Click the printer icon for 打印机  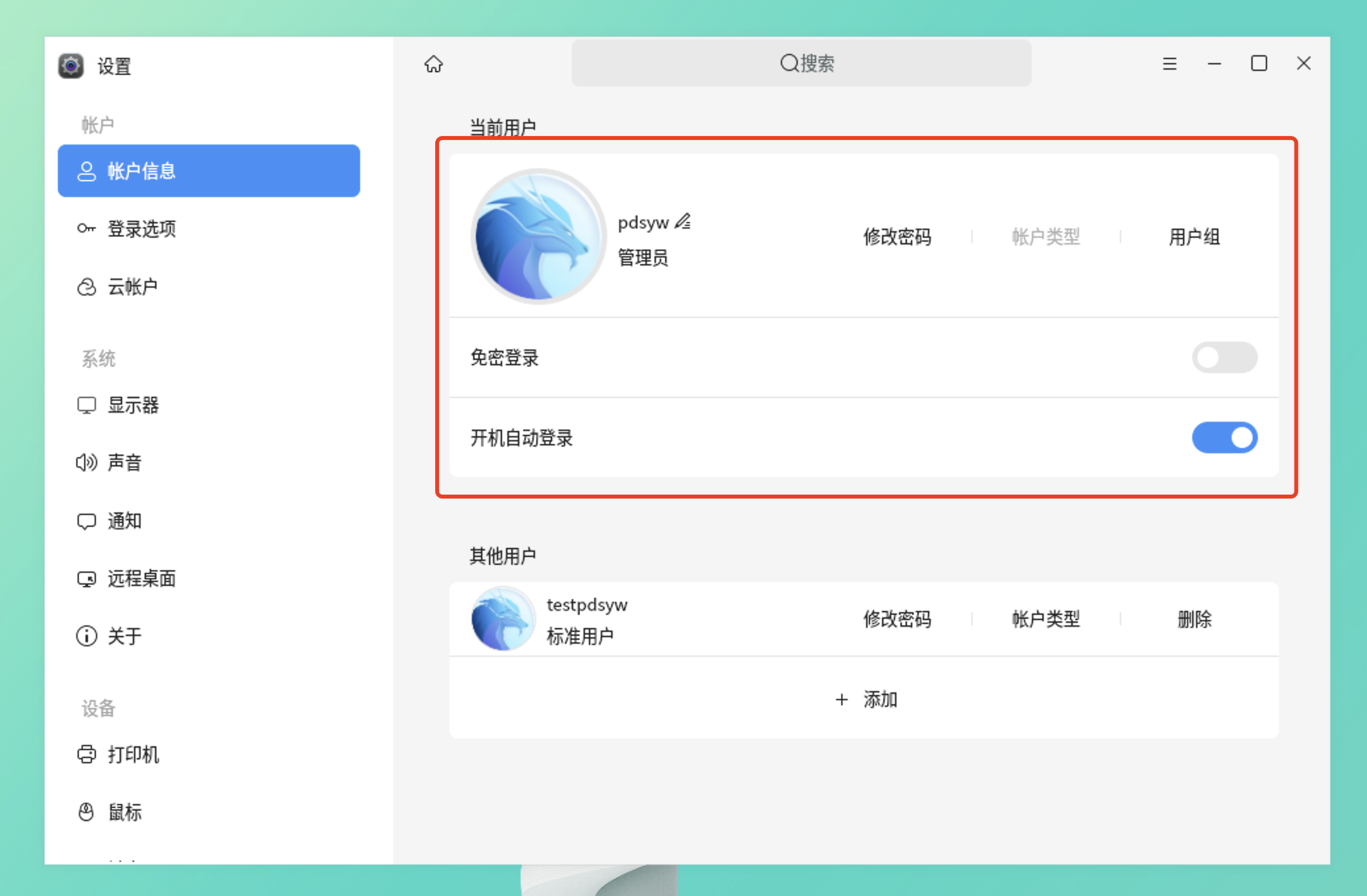86,754
